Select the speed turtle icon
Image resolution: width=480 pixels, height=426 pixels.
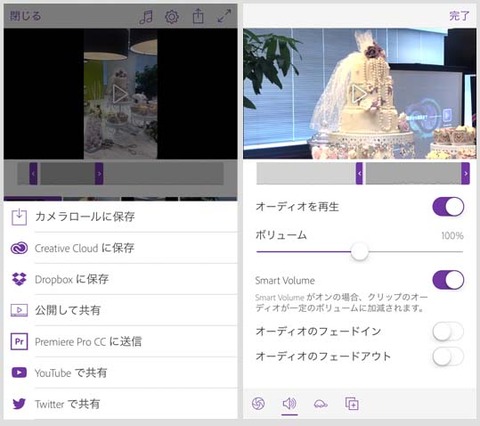(321, 404)
